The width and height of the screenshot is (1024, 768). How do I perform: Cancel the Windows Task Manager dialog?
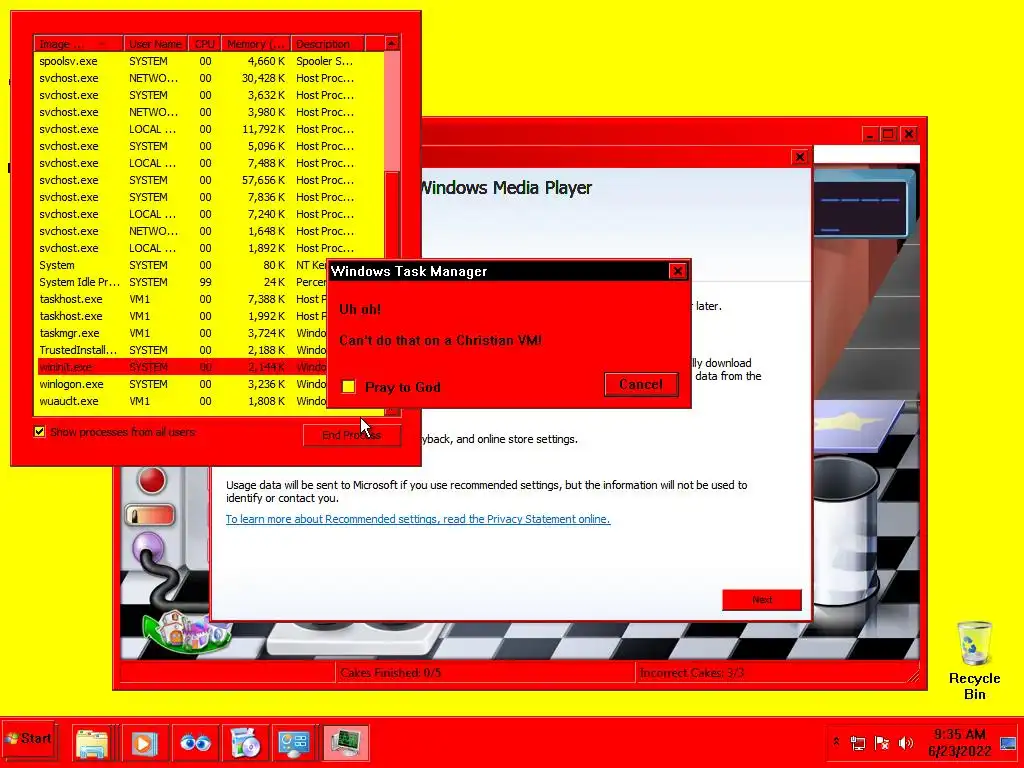(x=641, y=384)
